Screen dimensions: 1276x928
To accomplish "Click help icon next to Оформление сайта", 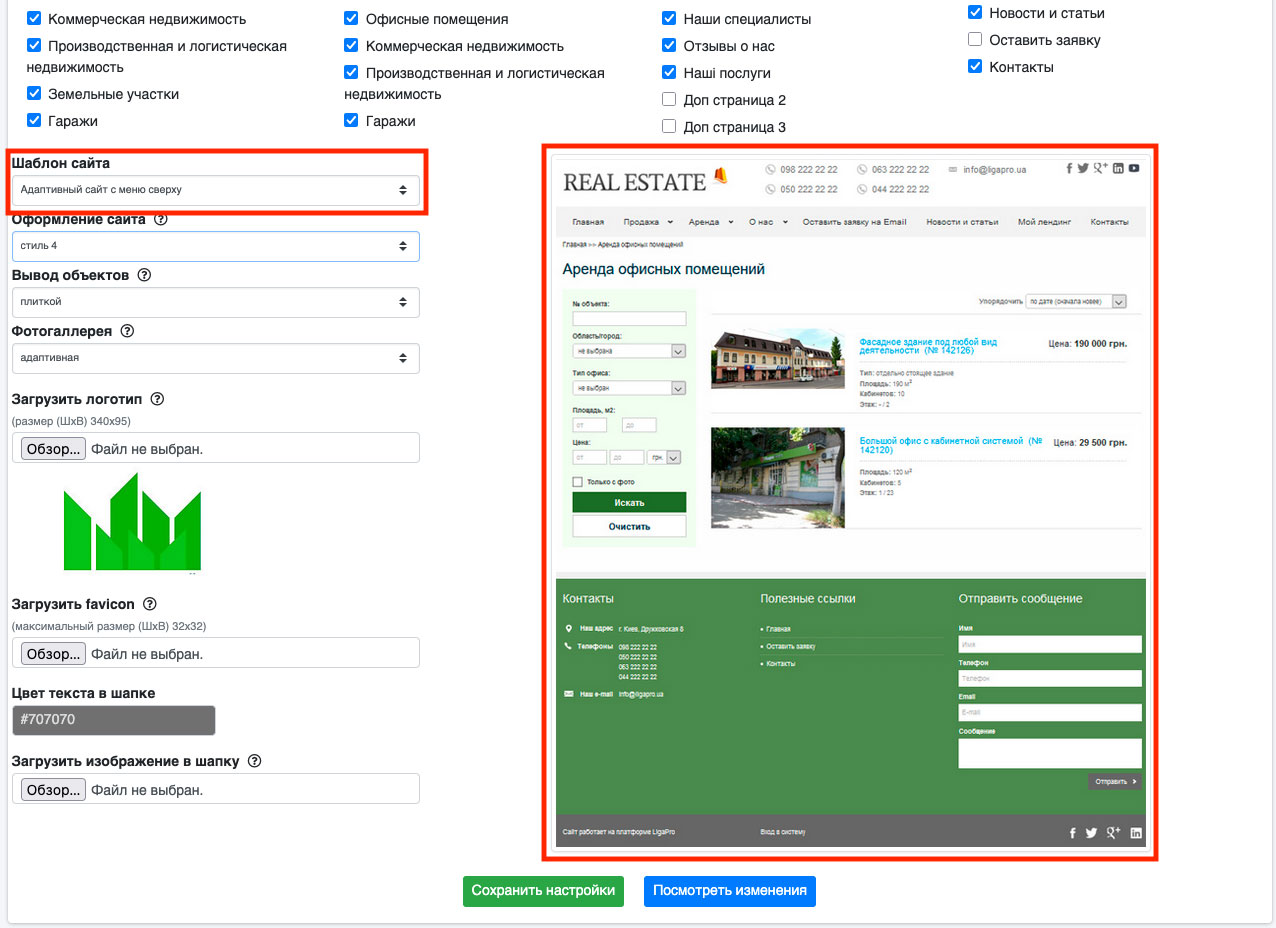I will coord(161,219).
